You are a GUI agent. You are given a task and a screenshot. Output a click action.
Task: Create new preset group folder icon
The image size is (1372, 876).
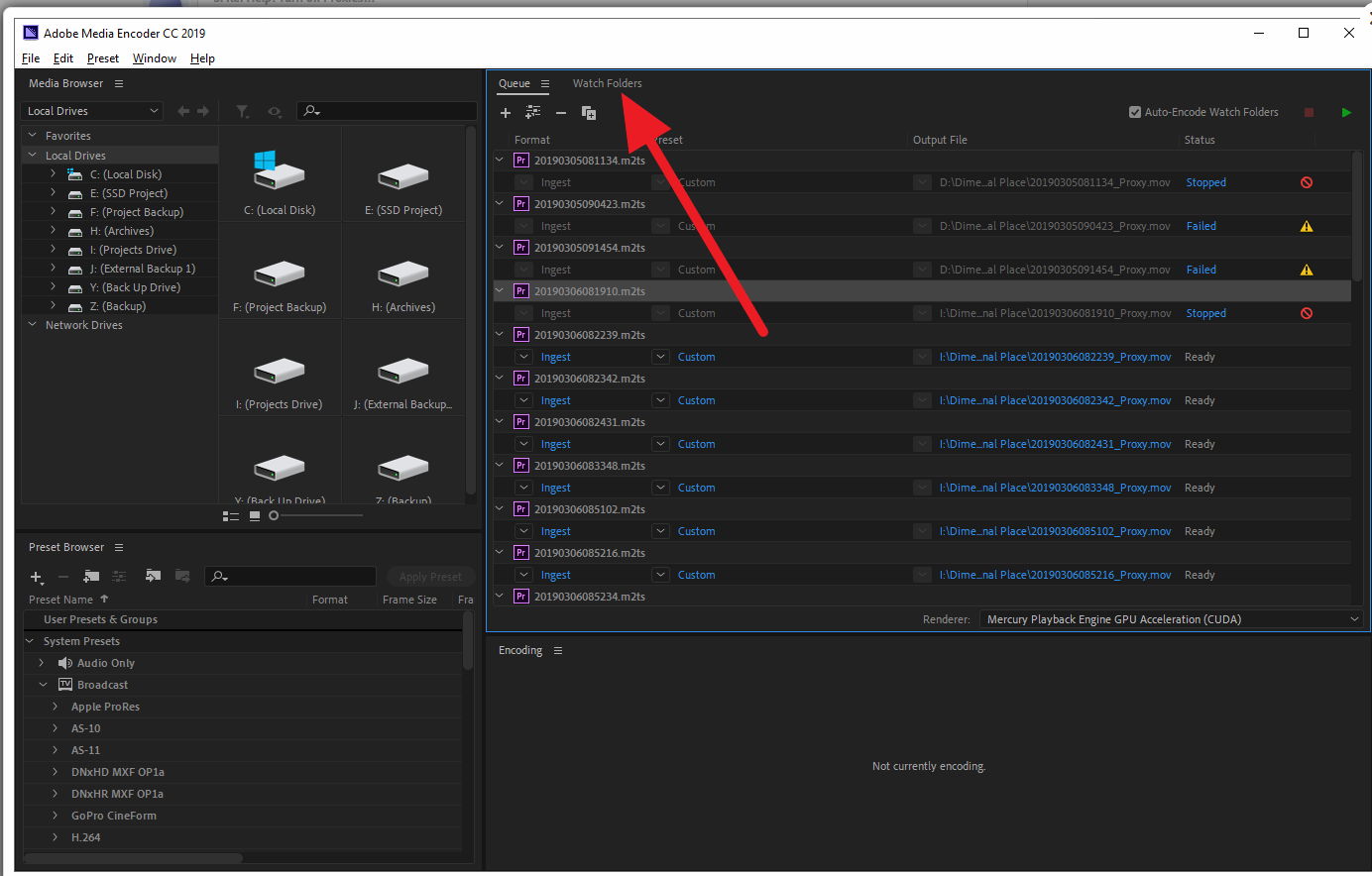pyautogui.click(x=91, y=576)
